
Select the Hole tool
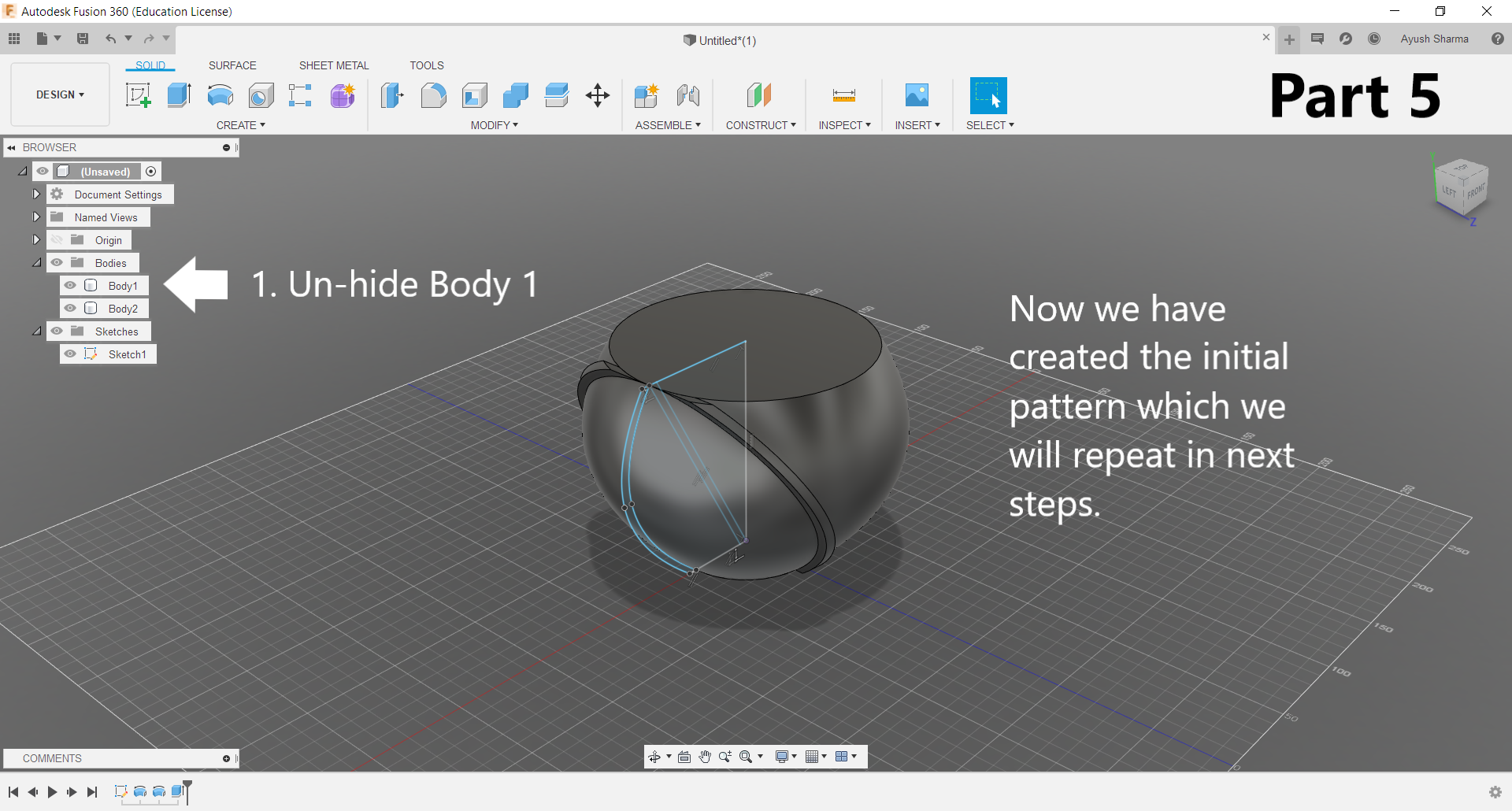tap(261, 95)
